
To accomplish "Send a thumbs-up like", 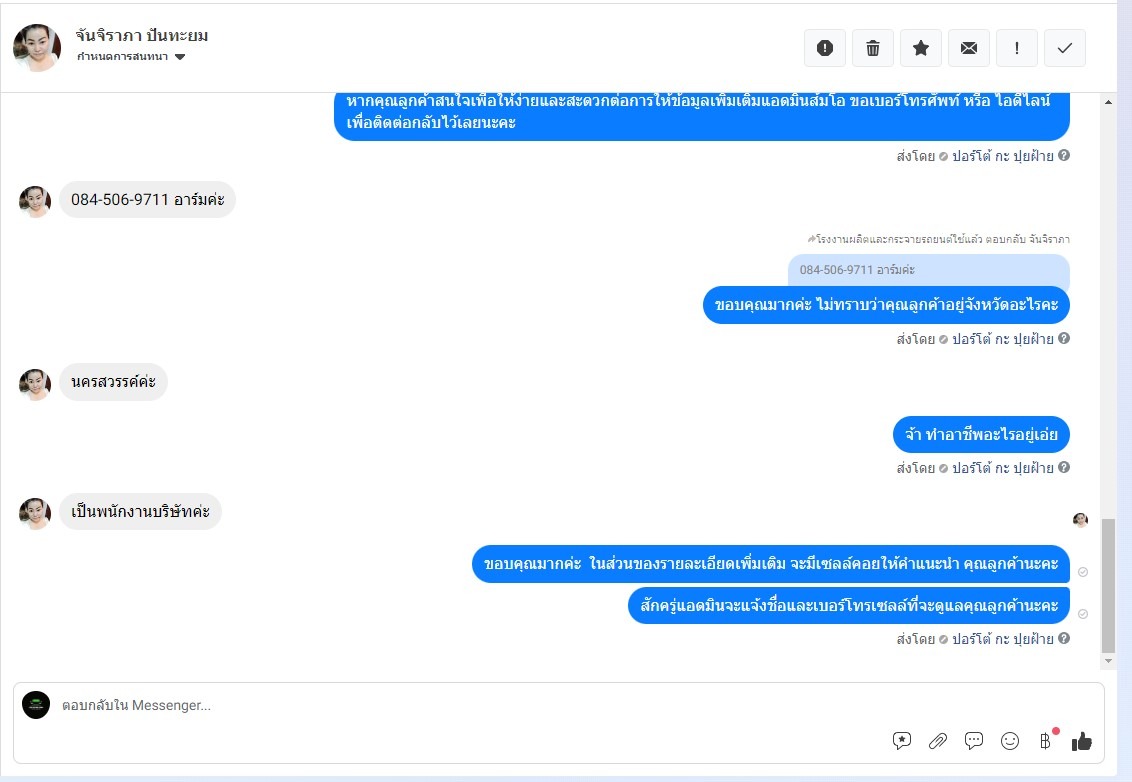I will pyautogui.click(x=1081, y=741).
